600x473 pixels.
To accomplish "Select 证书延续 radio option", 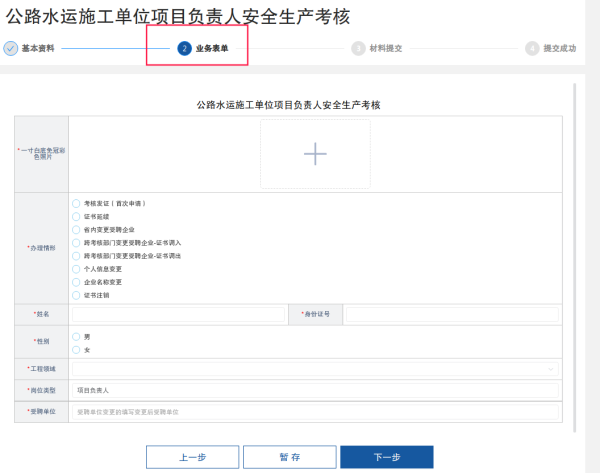I will pyautogui.click(x=76, y=216).
